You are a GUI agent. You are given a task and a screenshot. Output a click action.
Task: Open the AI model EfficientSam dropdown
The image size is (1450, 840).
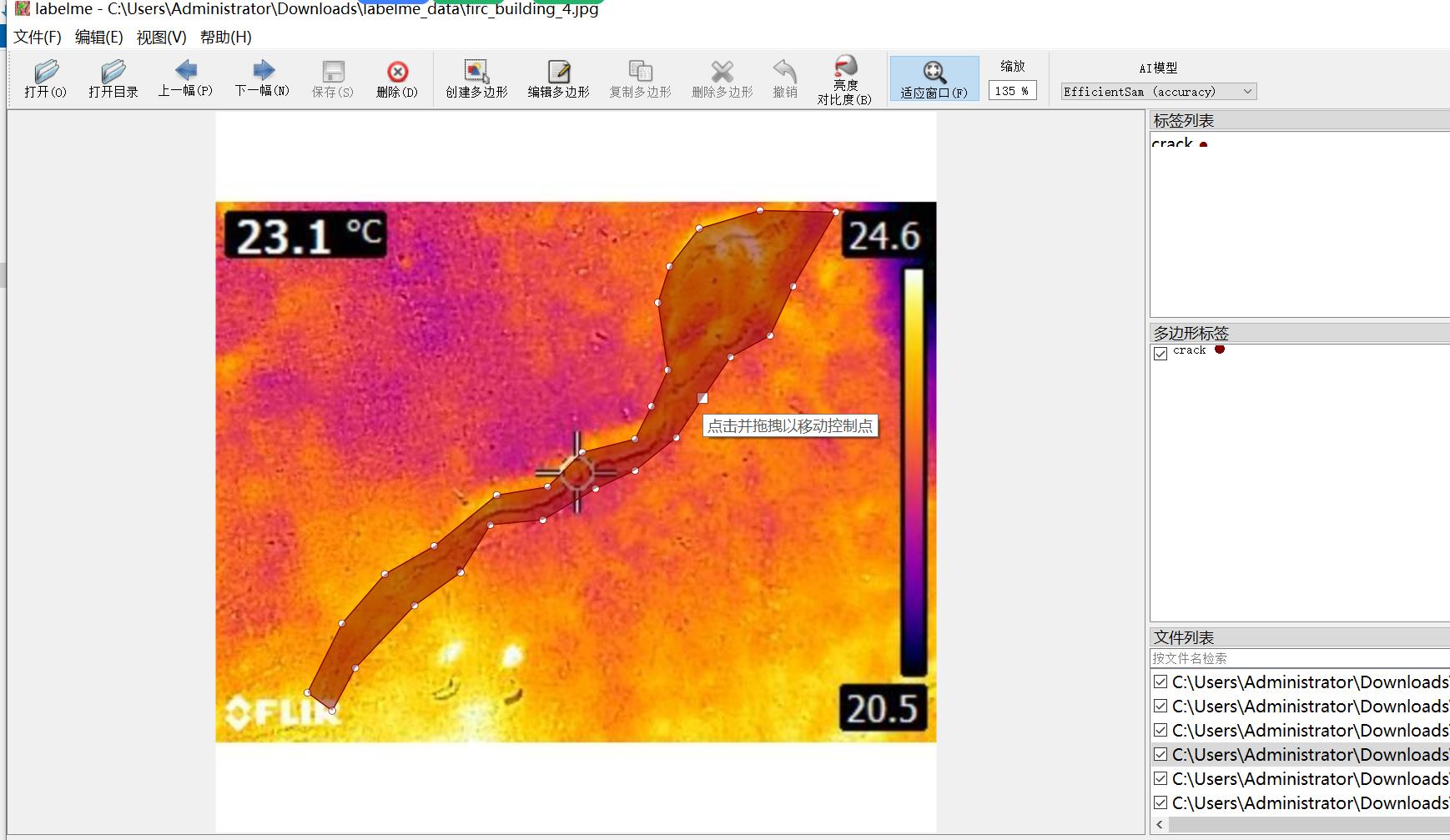[1158, 92]
